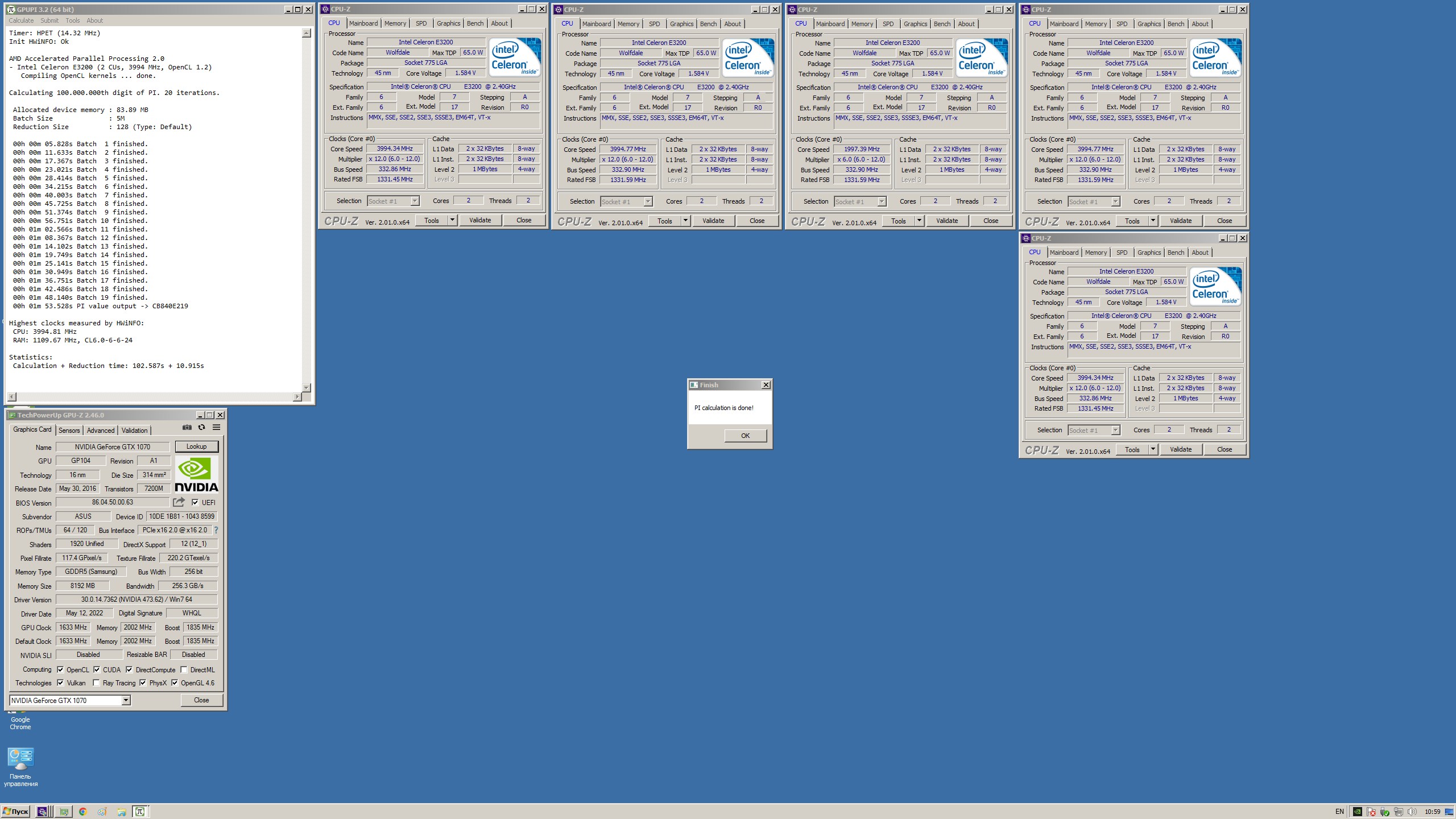Click the Intel Celeron logo in leftmost CPU-Z
The width and height of the screenshot is (1456, 819).
[x=515, y=58]
